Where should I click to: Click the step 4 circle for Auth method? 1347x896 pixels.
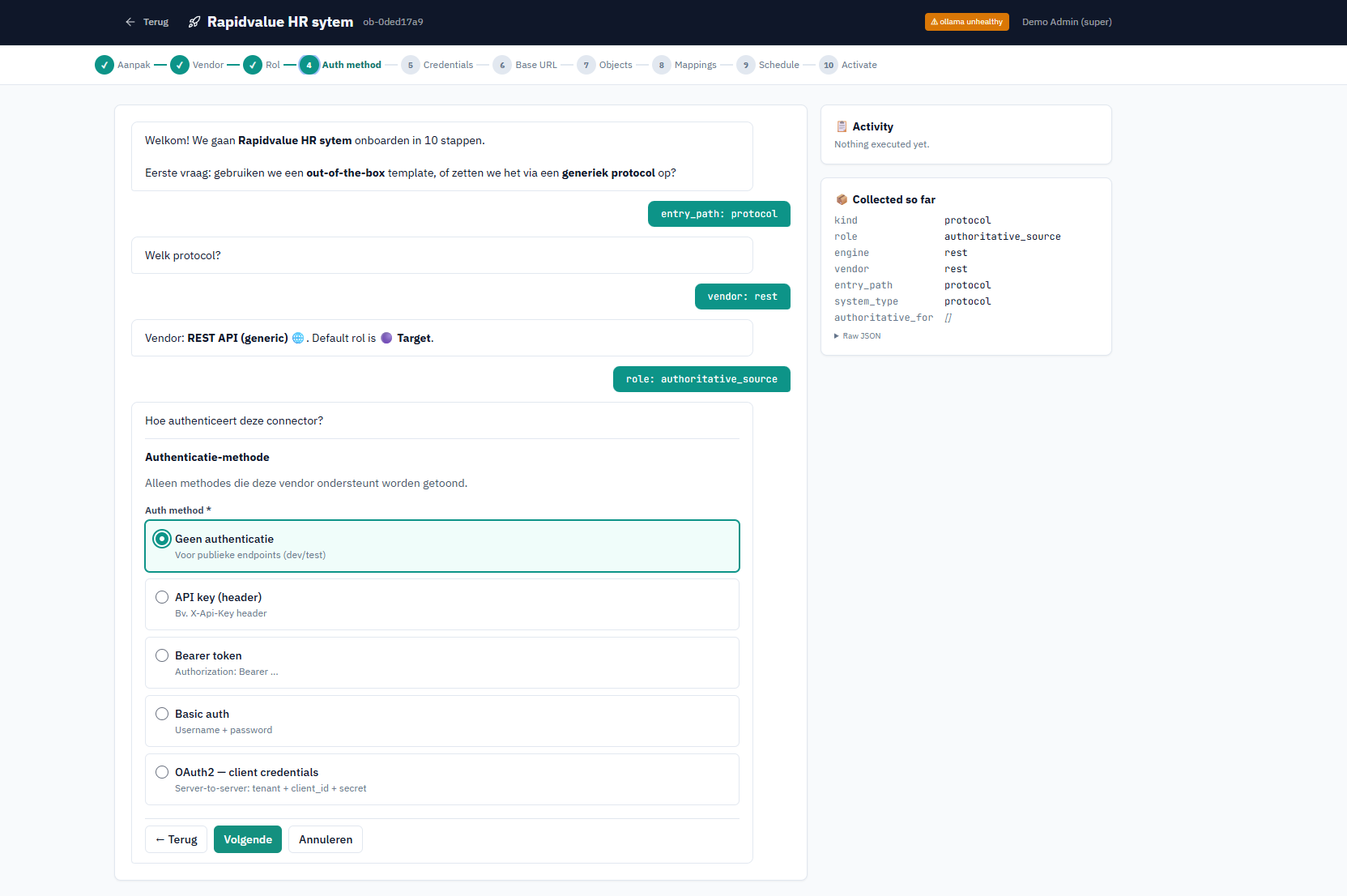tap(309, 65)
